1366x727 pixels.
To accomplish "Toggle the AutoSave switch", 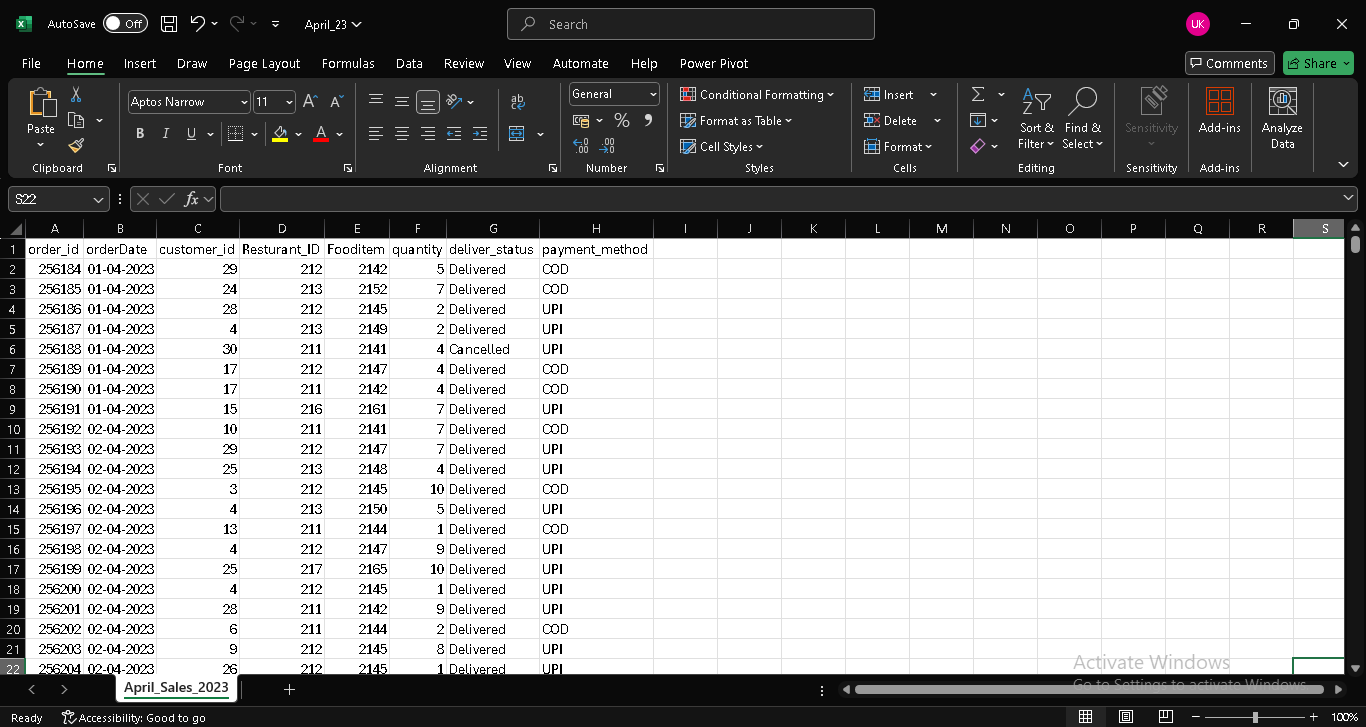I will point(125,24).
